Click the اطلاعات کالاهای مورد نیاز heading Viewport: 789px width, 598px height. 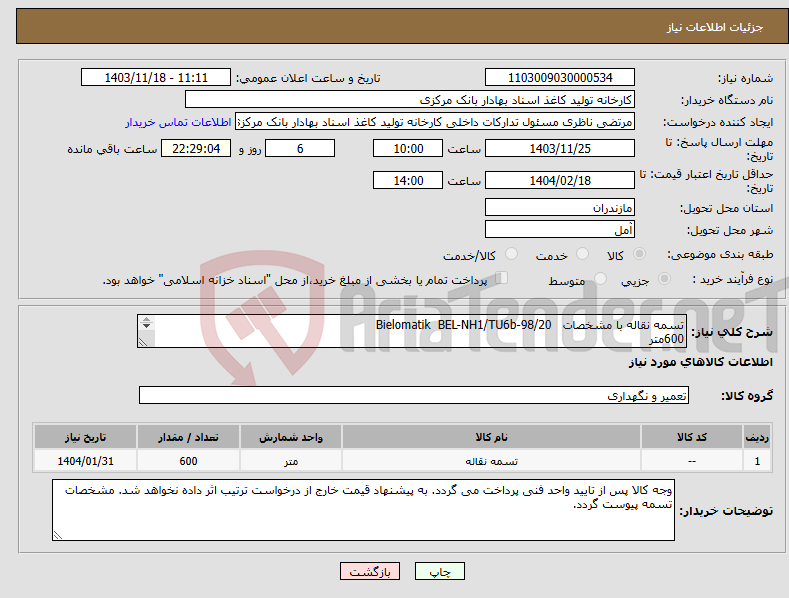click(x=700, y=362)
